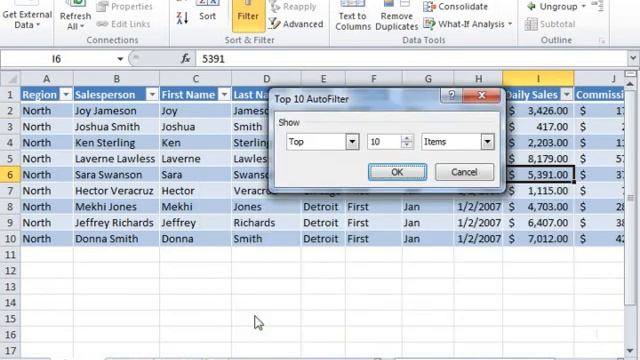This screenshot has height=360, width=640.
Task: Click the Ungroup button
Action: point(552,7)
